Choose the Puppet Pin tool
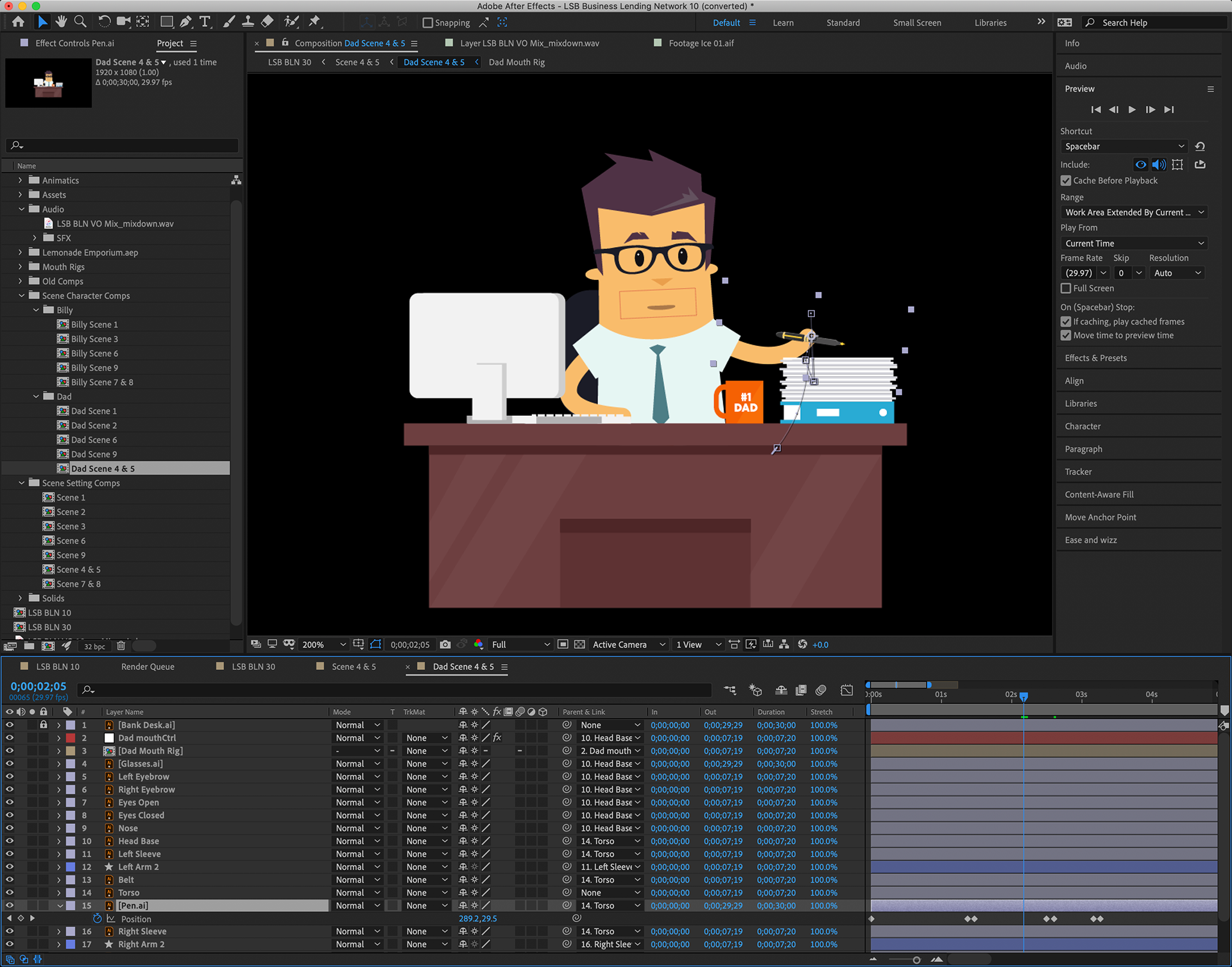 click(314, 22)
